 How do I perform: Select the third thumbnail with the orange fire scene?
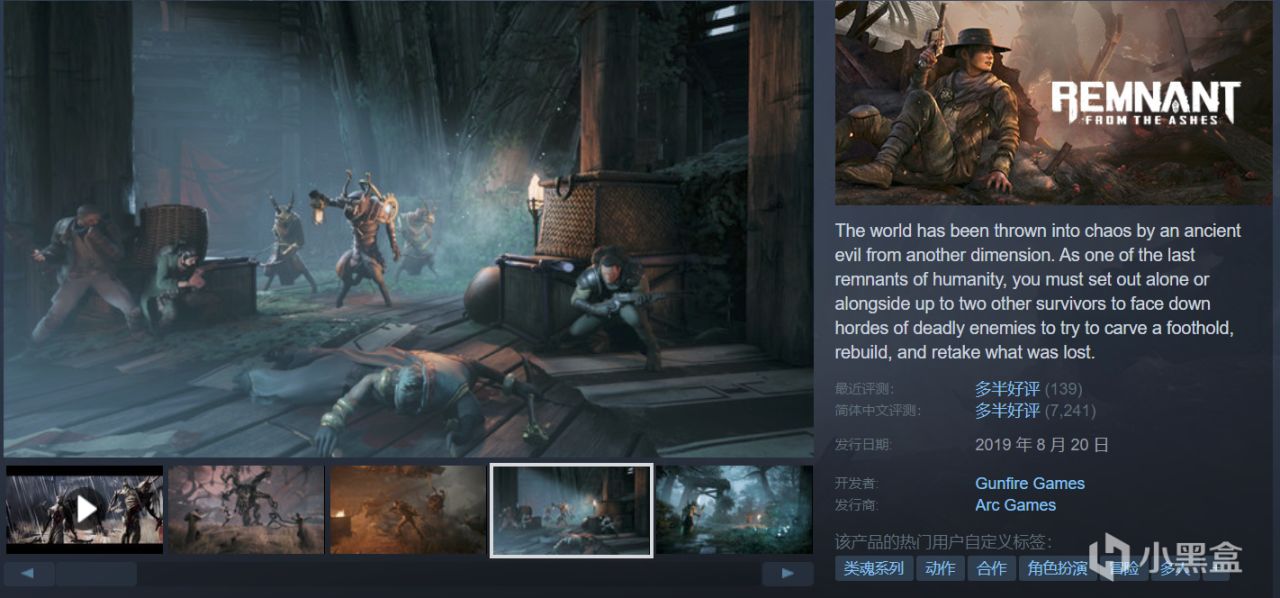coord(408,509)
